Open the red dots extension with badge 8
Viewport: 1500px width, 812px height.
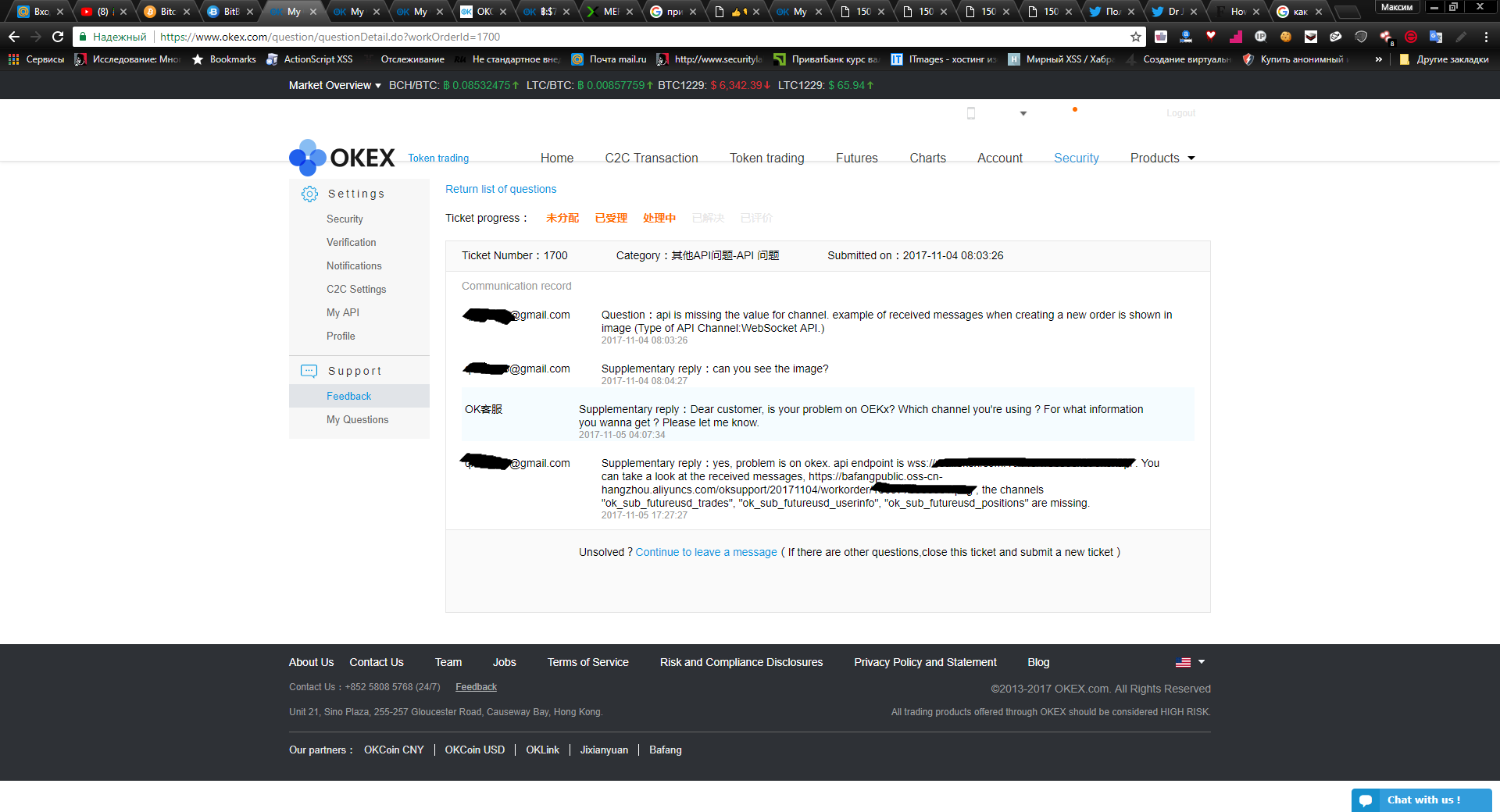(x=1386, y=37)
